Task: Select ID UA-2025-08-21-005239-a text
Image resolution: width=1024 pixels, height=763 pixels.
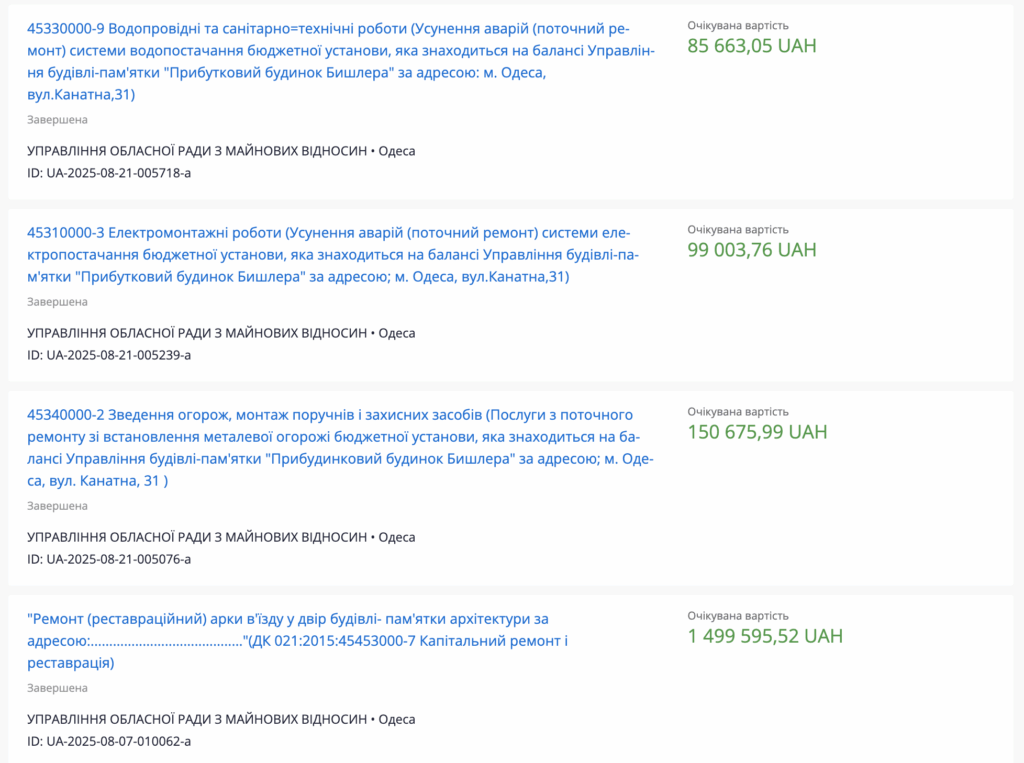Action: 109,355
